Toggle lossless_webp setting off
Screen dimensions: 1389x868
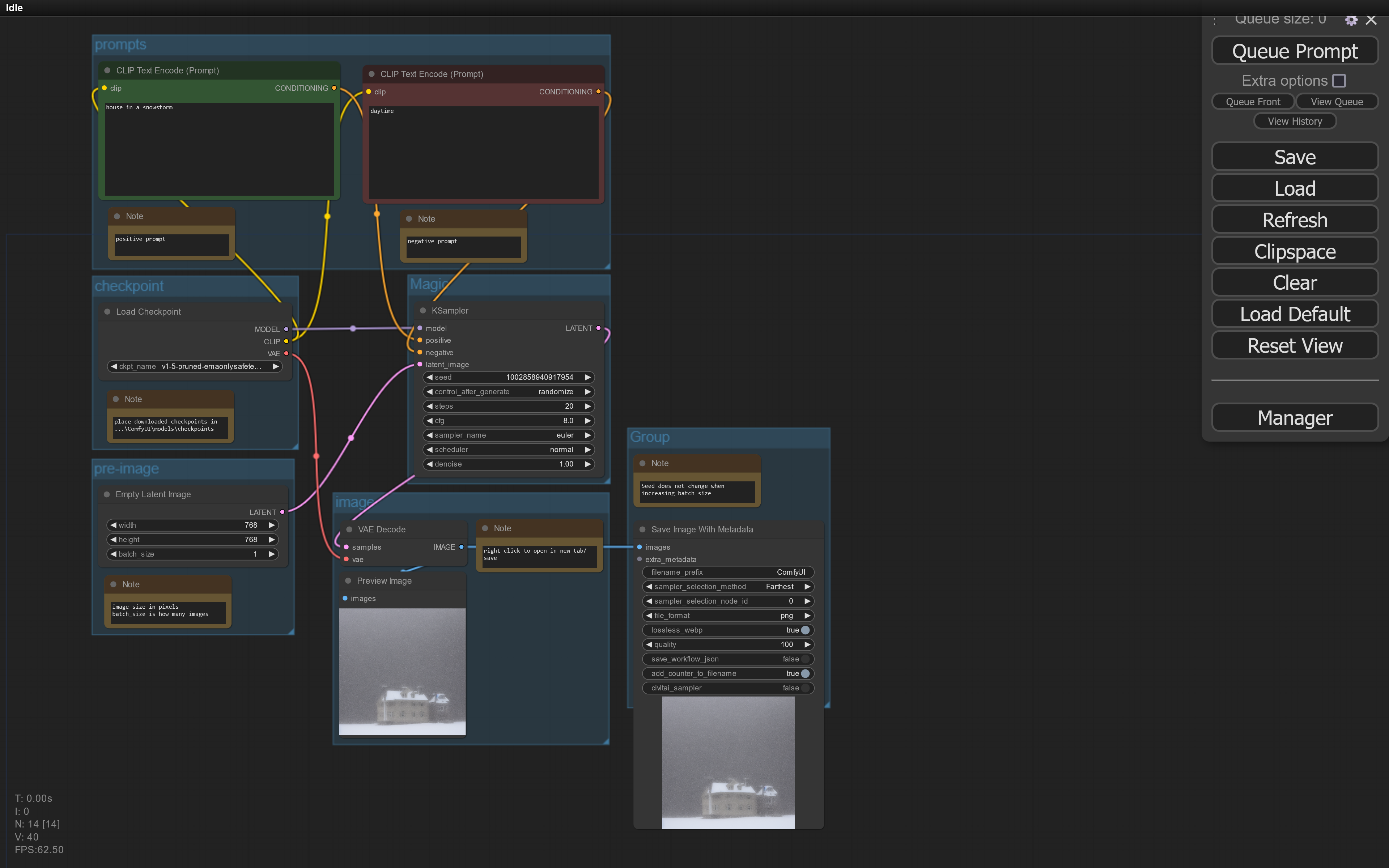805,630
